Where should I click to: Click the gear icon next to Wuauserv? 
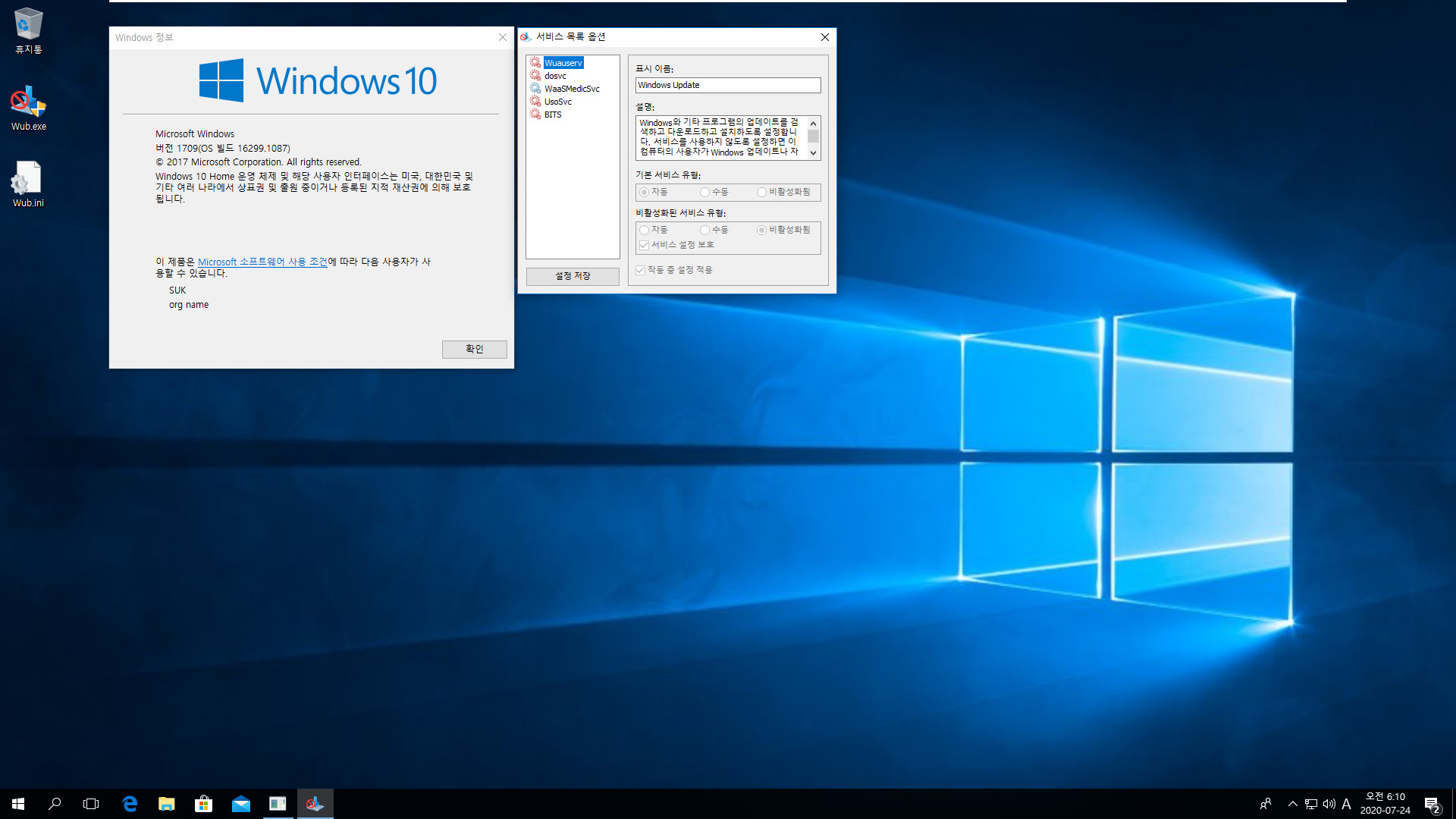(x=535, y=62)
